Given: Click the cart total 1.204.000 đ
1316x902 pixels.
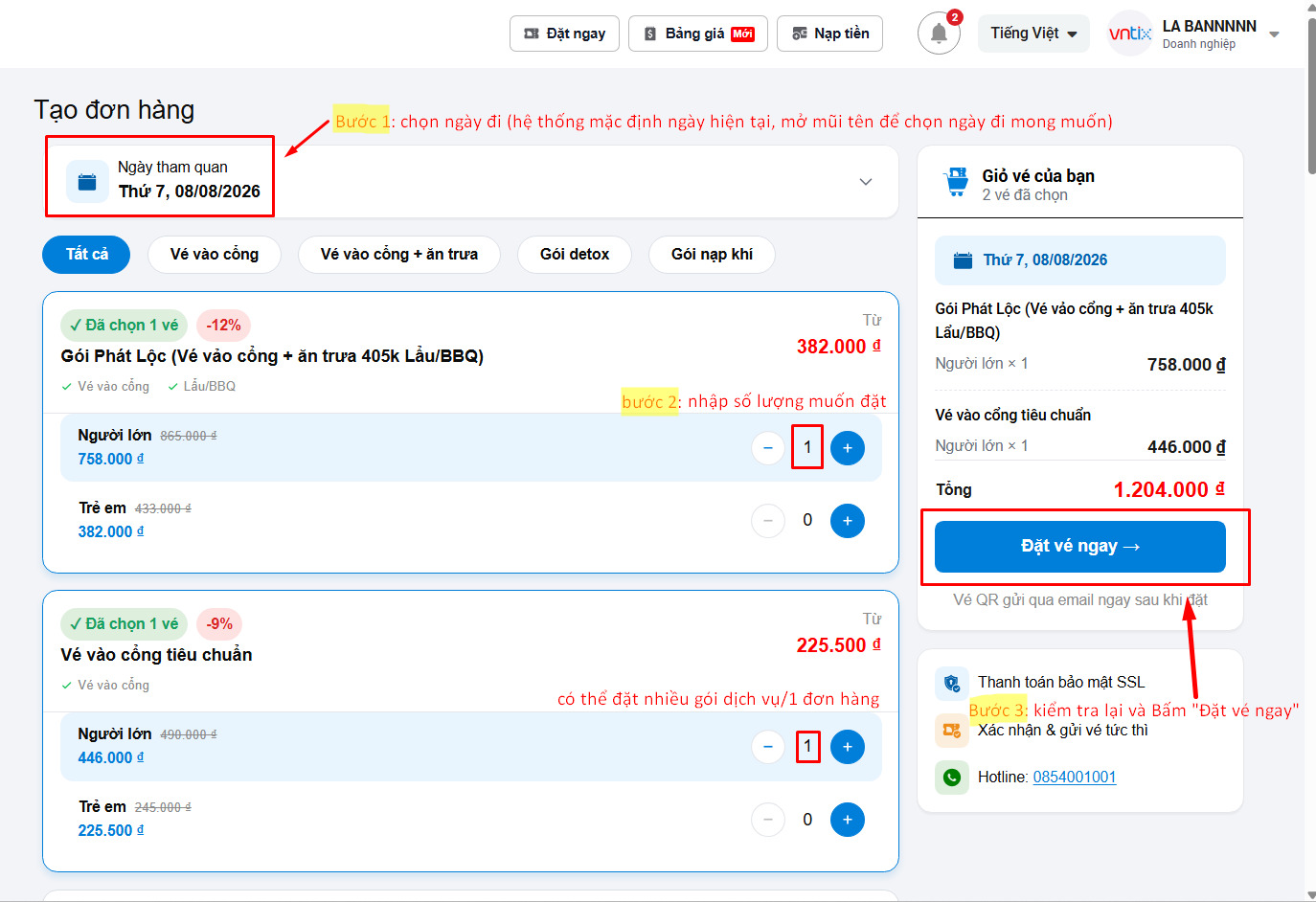Looking at the screenshot, I should 1169,490.
